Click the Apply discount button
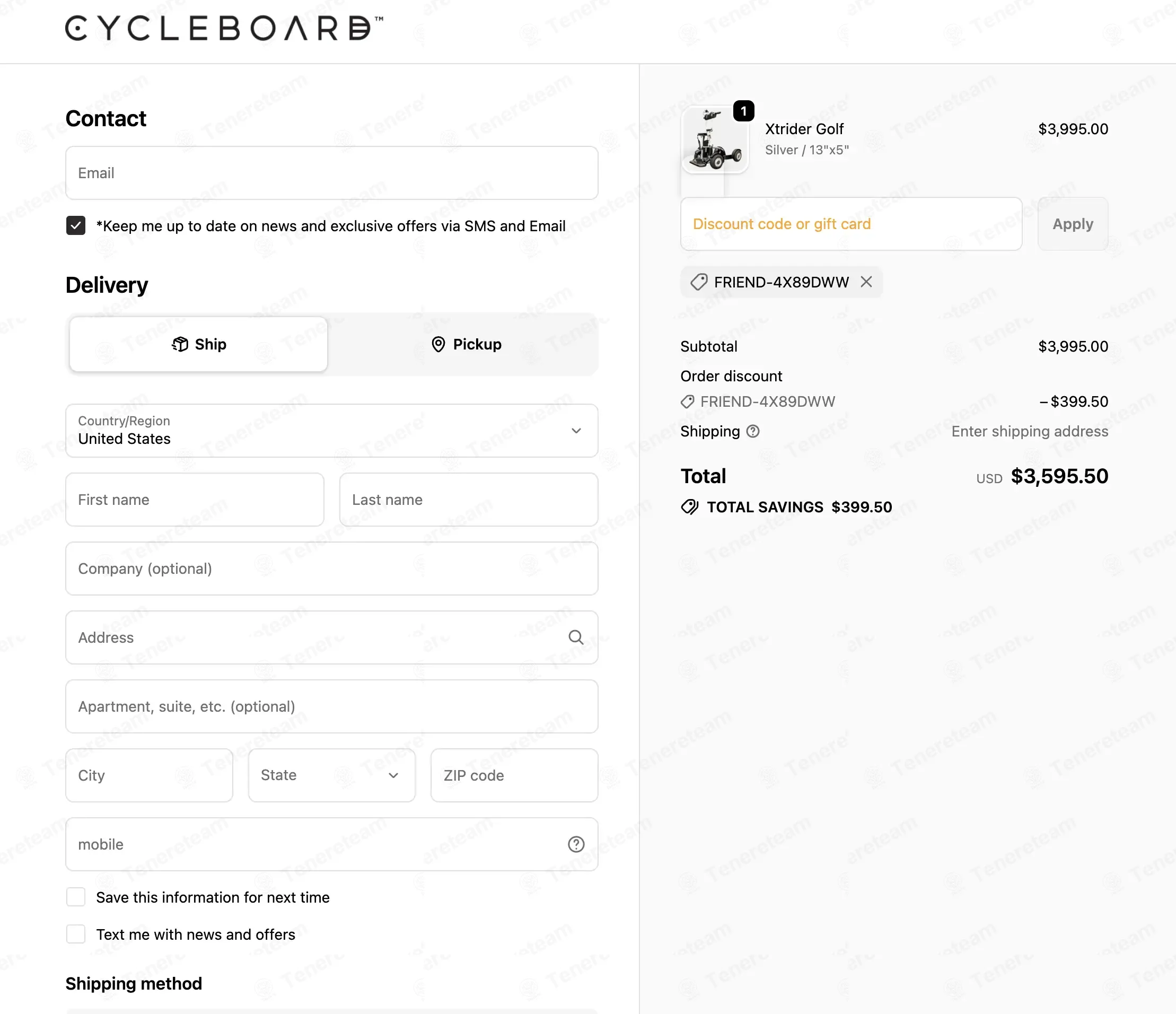 pyautogui.click(x=1073, y=224)
